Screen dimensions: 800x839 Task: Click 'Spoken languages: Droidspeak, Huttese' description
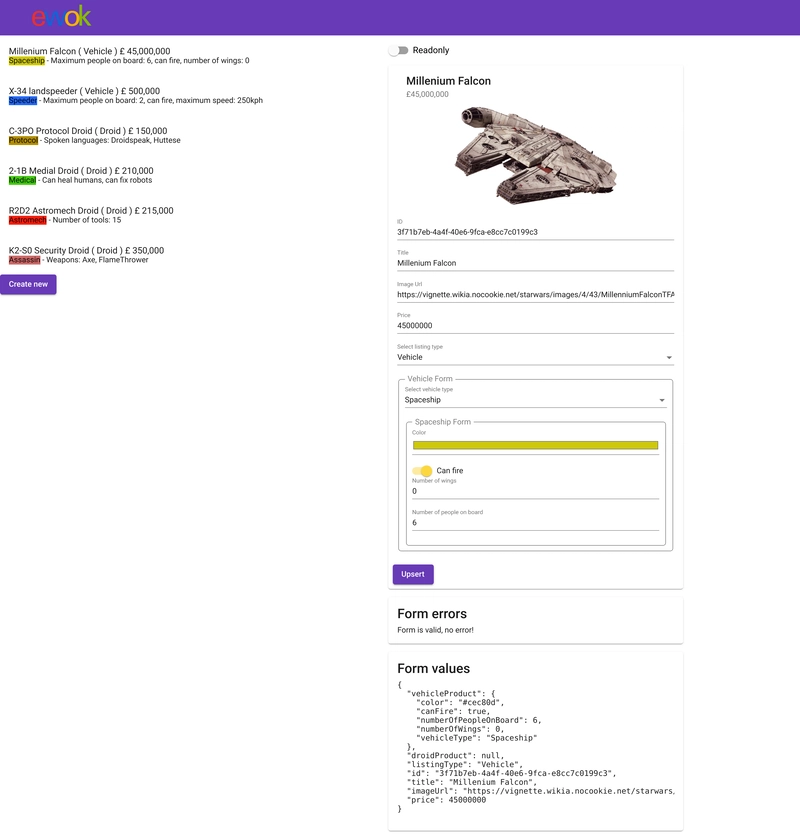tap(112, 140)
